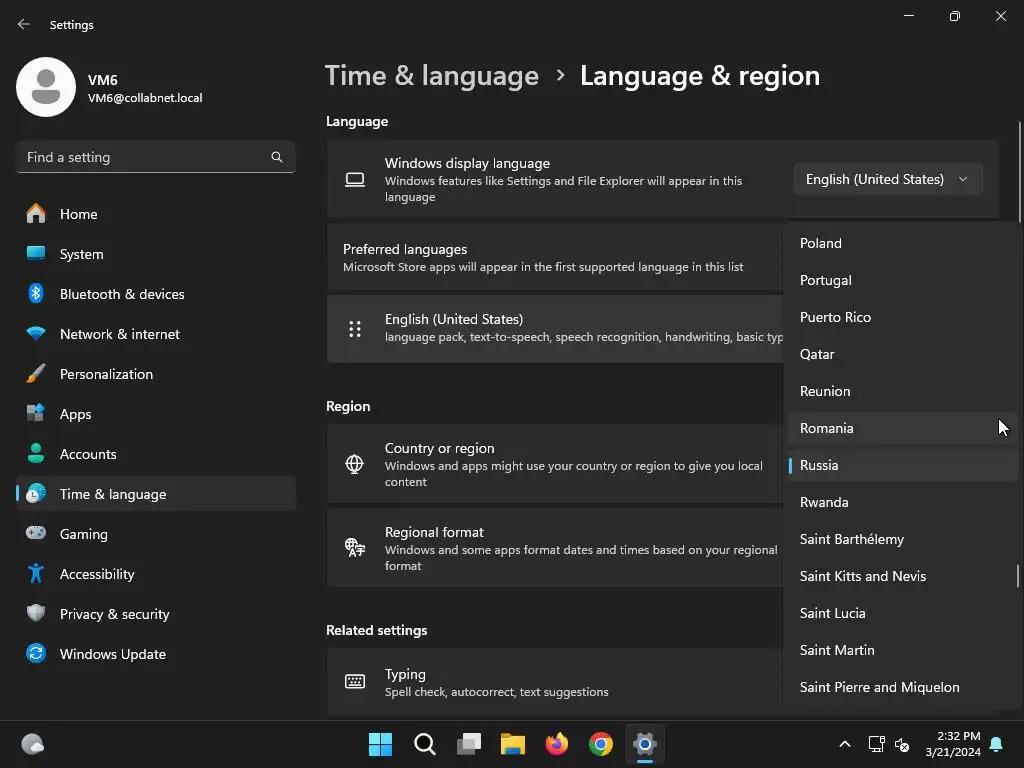Click the VM6 user avatar picture

point(46,87)
